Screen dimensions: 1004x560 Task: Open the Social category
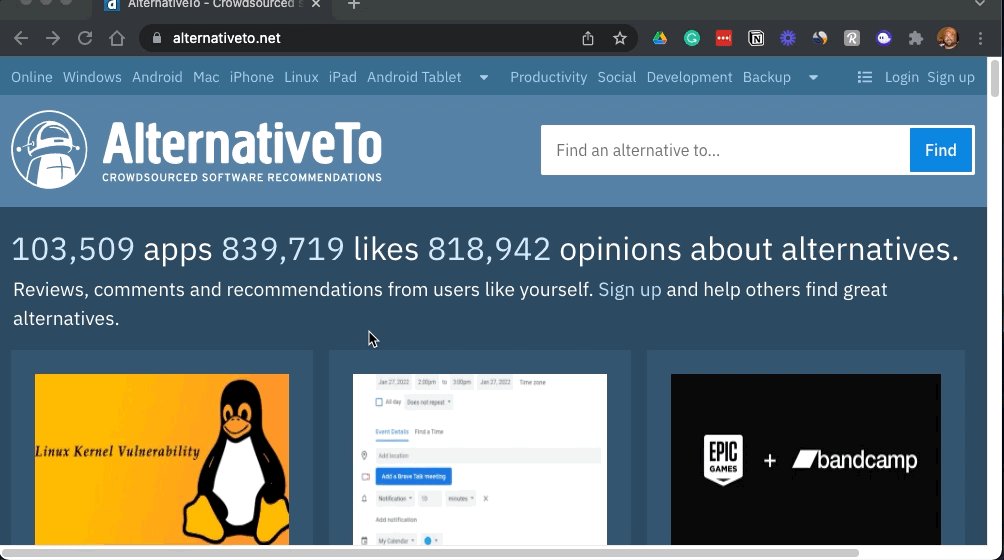tap(617, 77)
